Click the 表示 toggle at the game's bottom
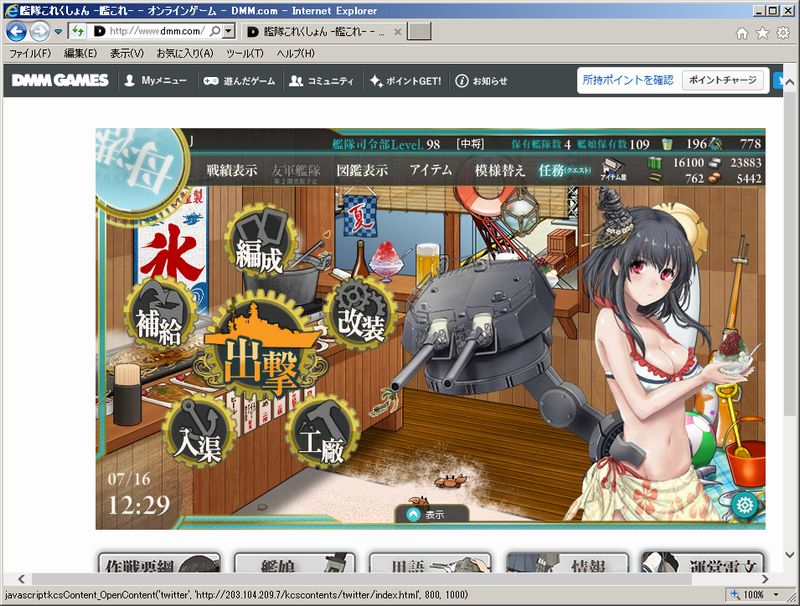 point(432,515)
